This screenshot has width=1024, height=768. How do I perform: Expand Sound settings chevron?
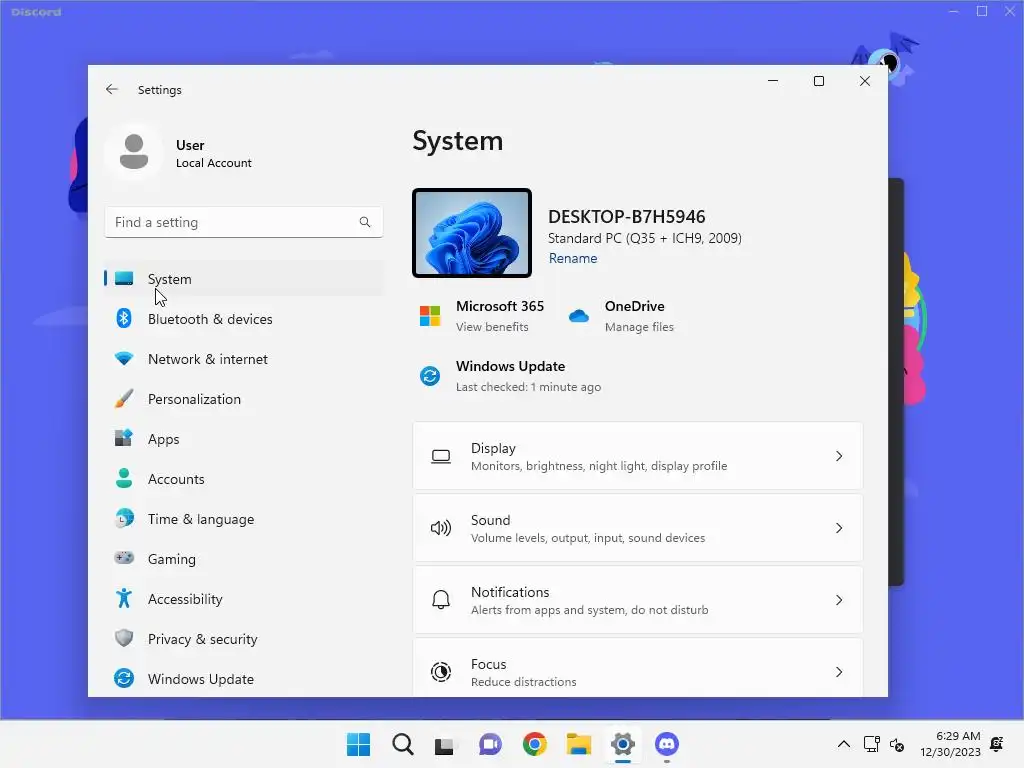(x=839, y=528)
